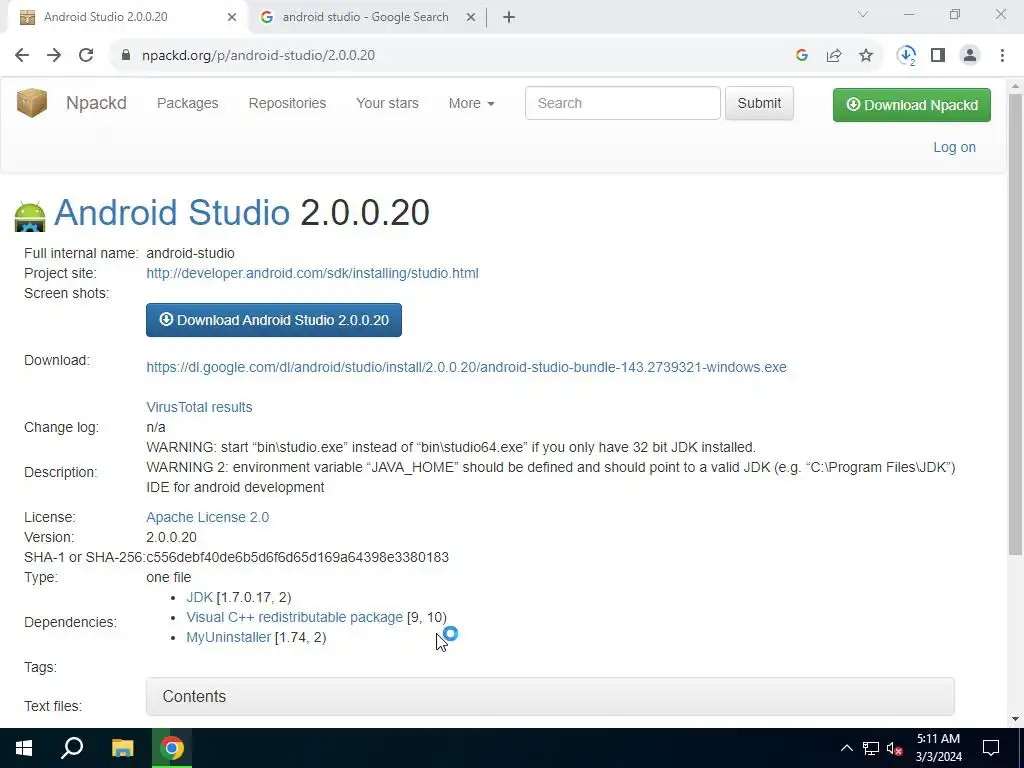Go forward to the next page
Viewport: 1024px width, 768px height.
pyautogui.click(x=54, y=56)
